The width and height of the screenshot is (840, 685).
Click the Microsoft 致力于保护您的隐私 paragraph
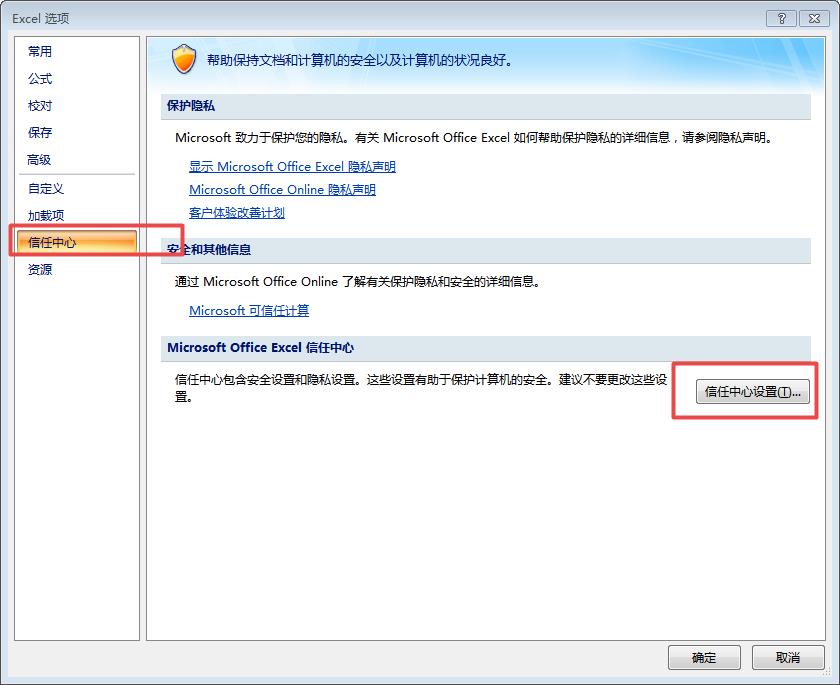[475, 138]
